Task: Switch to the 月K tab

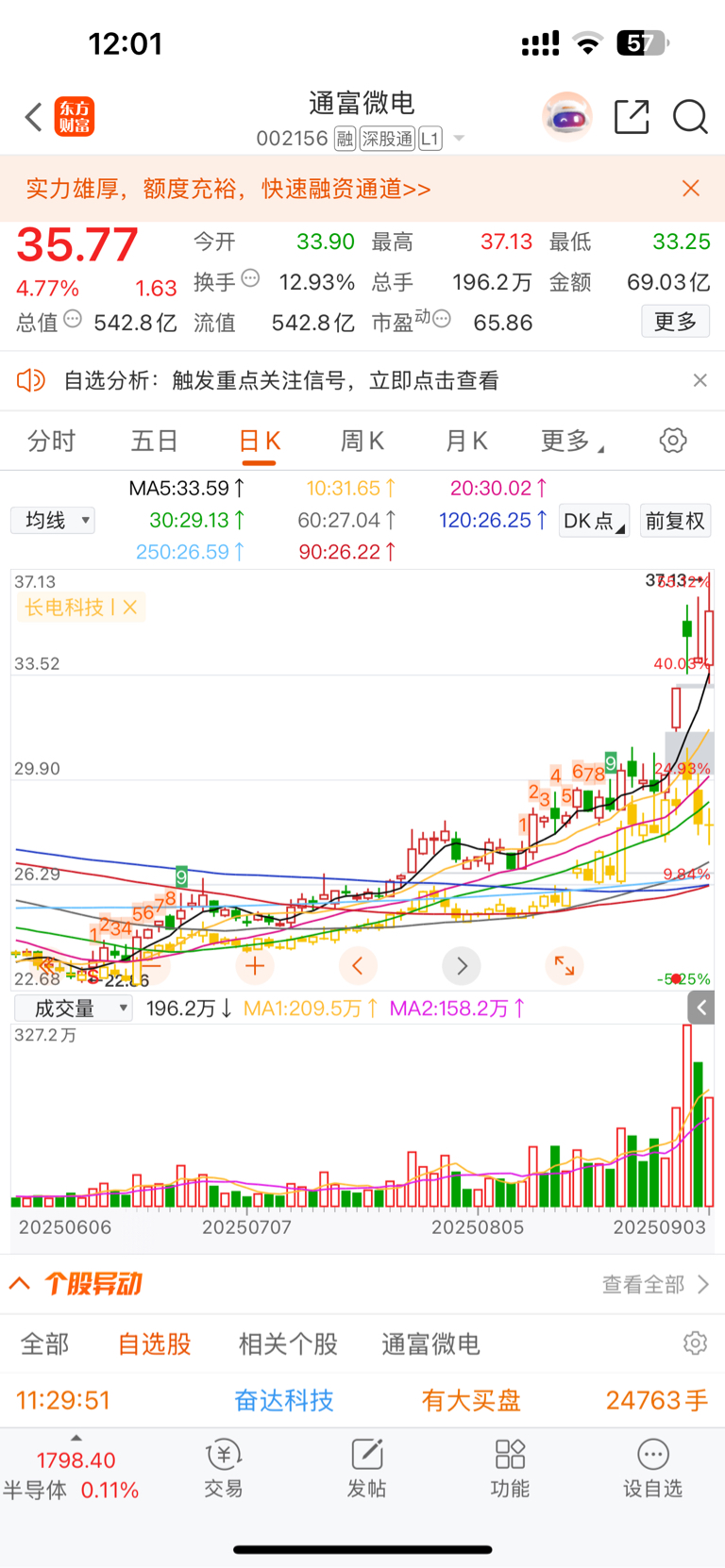Action: [x=466, y=441]
